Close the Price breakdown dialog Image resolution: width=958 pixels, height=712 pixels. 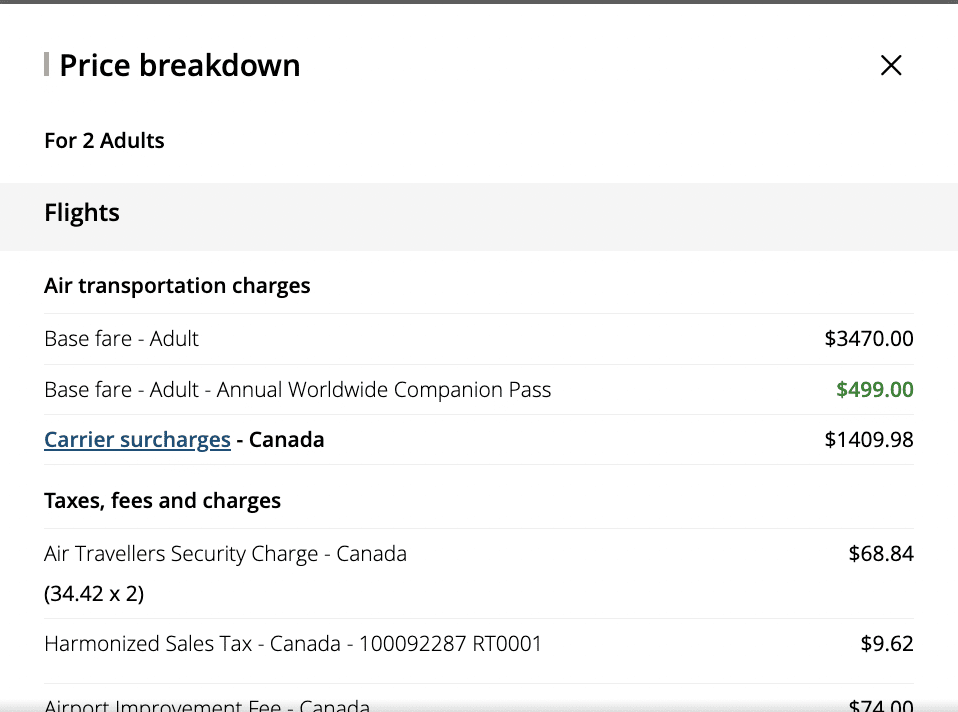(x=890, y=66)
